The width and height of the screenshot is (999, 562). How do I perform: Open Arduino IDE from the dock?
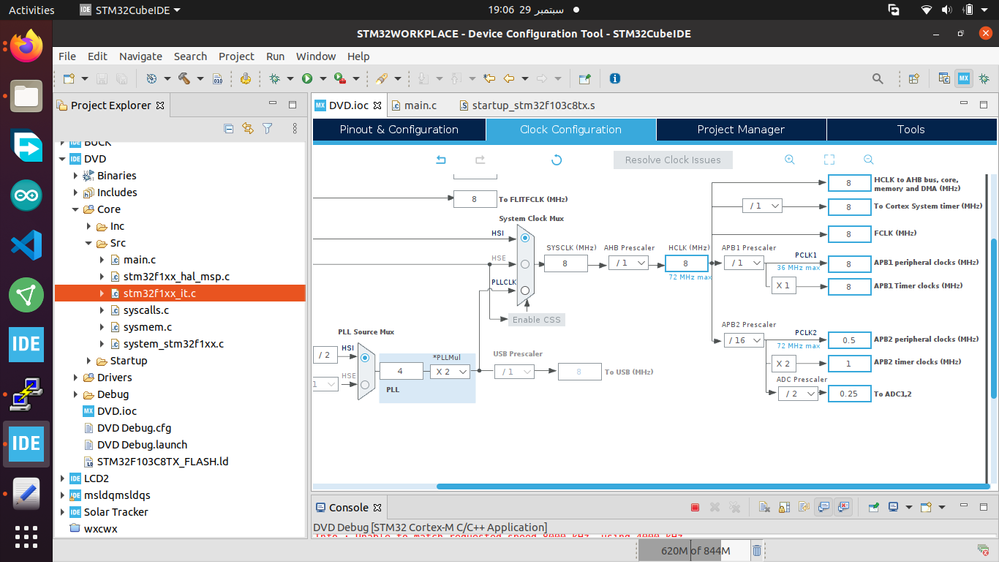[26, 195]
